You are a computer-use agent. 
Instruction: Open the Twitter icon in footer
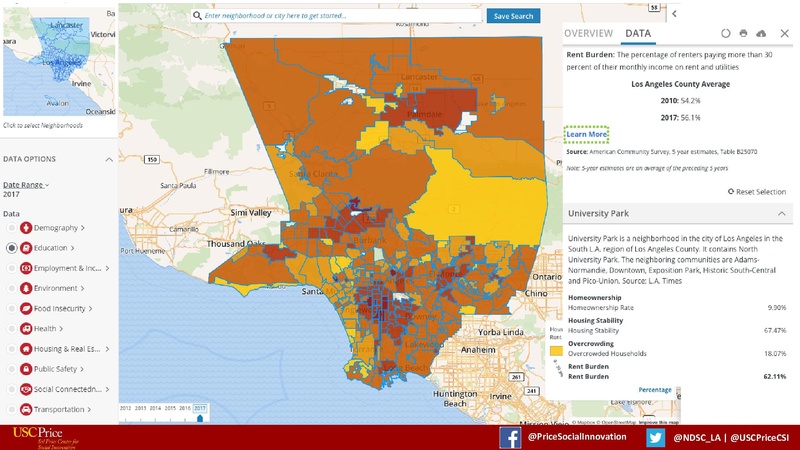(656, 438)
